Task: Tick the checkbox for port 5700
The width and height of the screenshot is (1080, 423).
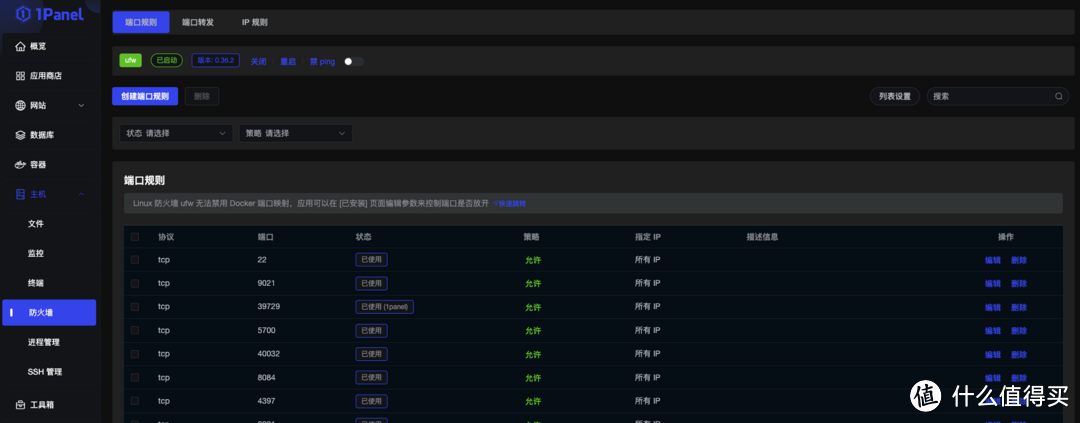Action: (135, 330)
